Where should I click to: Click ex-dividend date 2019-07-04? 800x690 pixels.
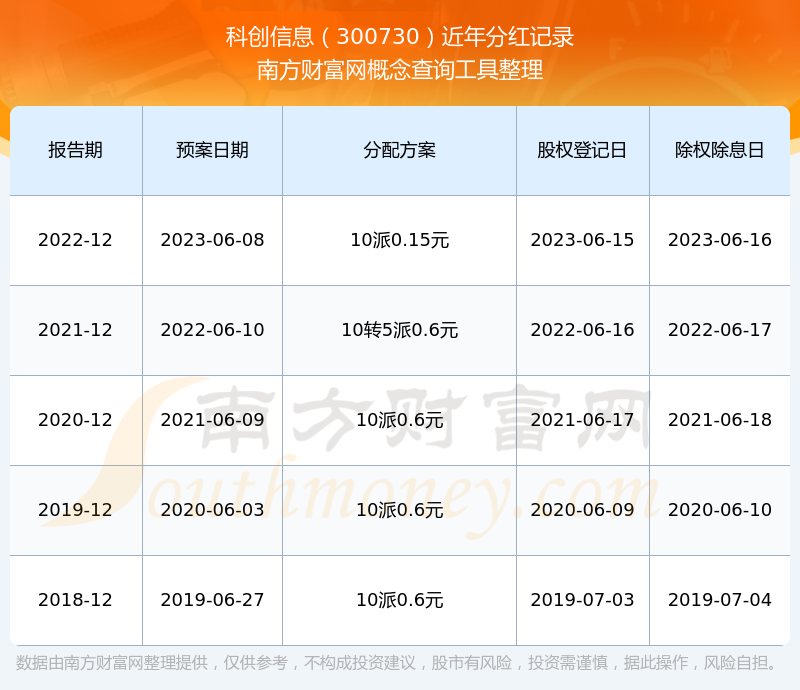click(720, 600)
